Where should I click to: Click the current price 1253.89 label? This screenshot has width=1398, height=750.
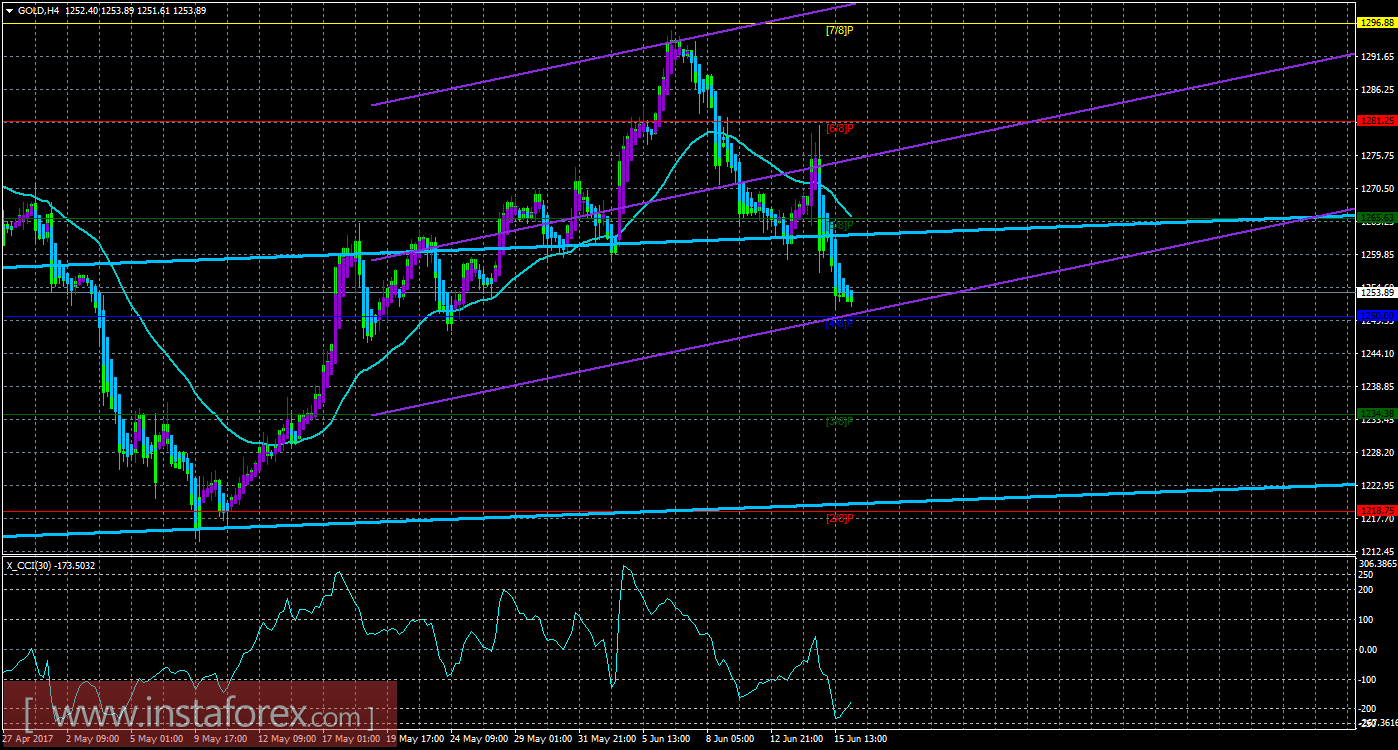coord(1377,292)
